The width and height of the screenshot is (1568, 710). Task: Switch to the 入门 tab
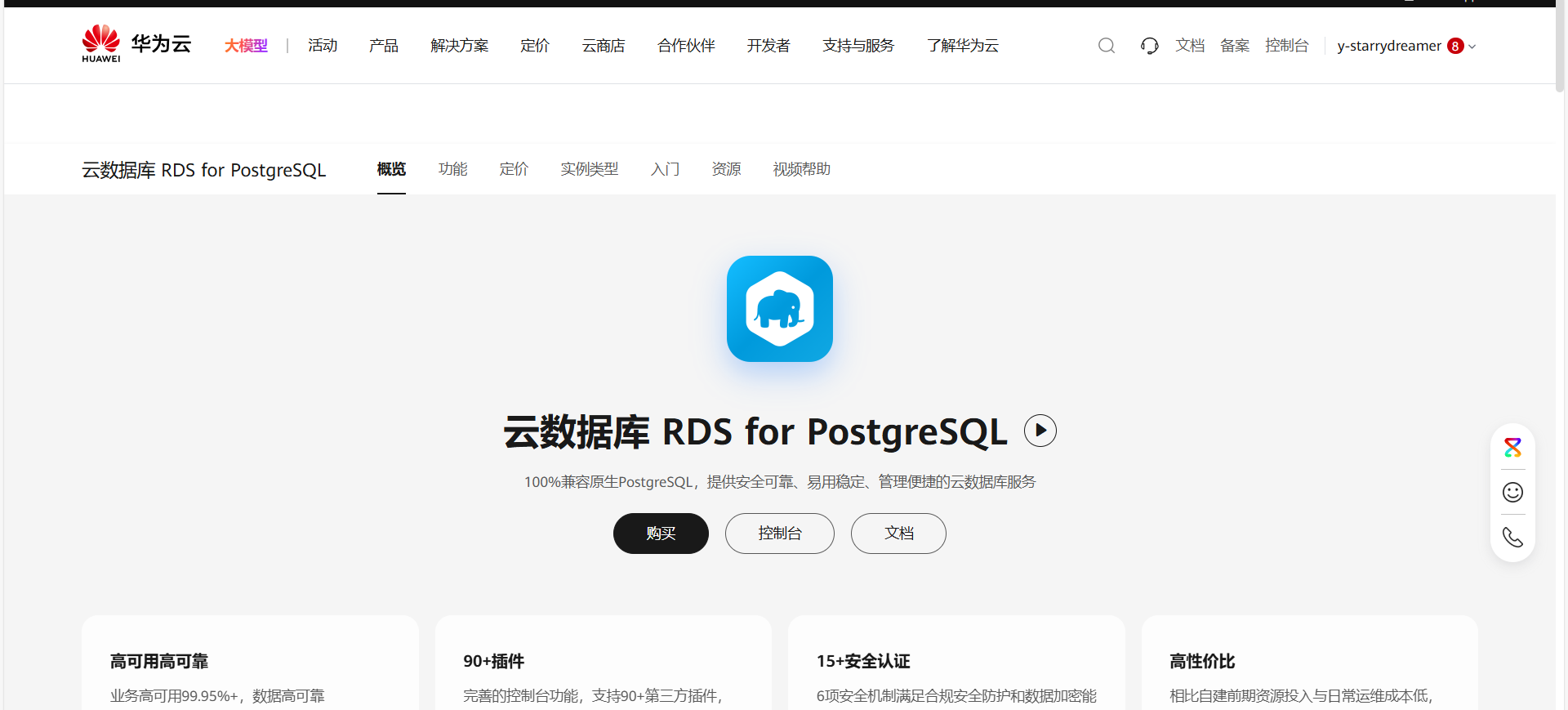click(665, 169)
